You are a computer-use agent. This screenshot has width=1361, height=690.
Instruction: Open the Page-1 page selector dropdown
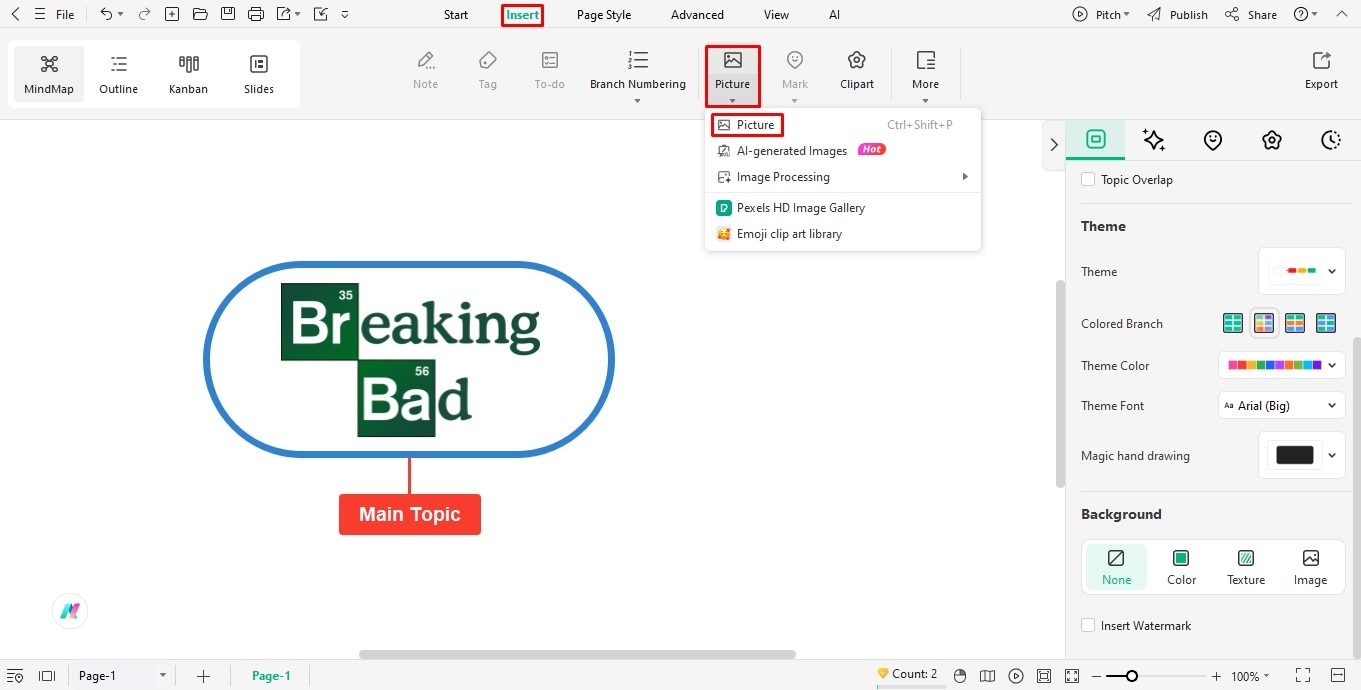pyautogui.click(x=123, y=676)
